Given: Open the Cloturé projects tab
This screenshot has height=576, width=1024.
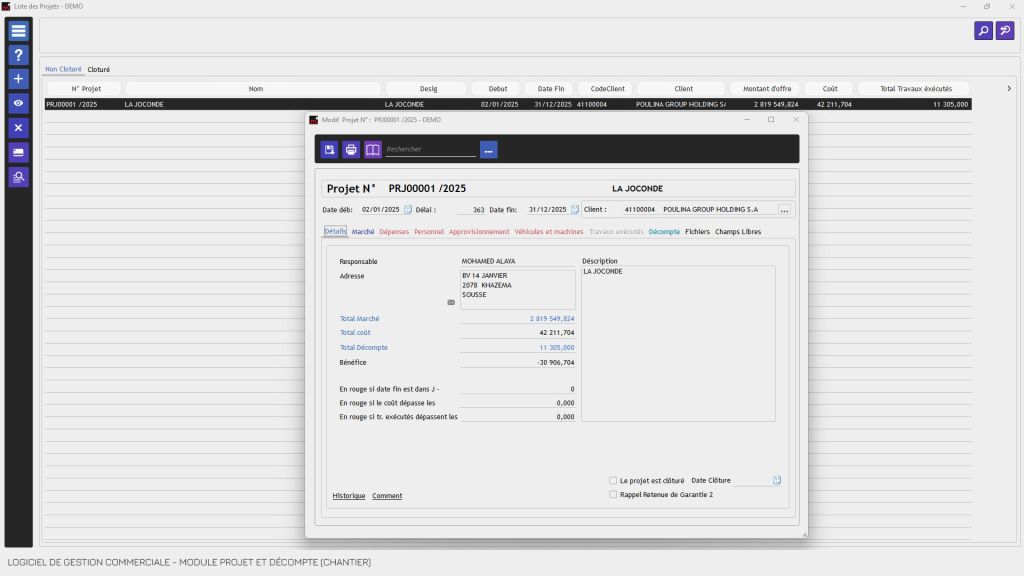Looking at the screenshot, I should point(99,70).
